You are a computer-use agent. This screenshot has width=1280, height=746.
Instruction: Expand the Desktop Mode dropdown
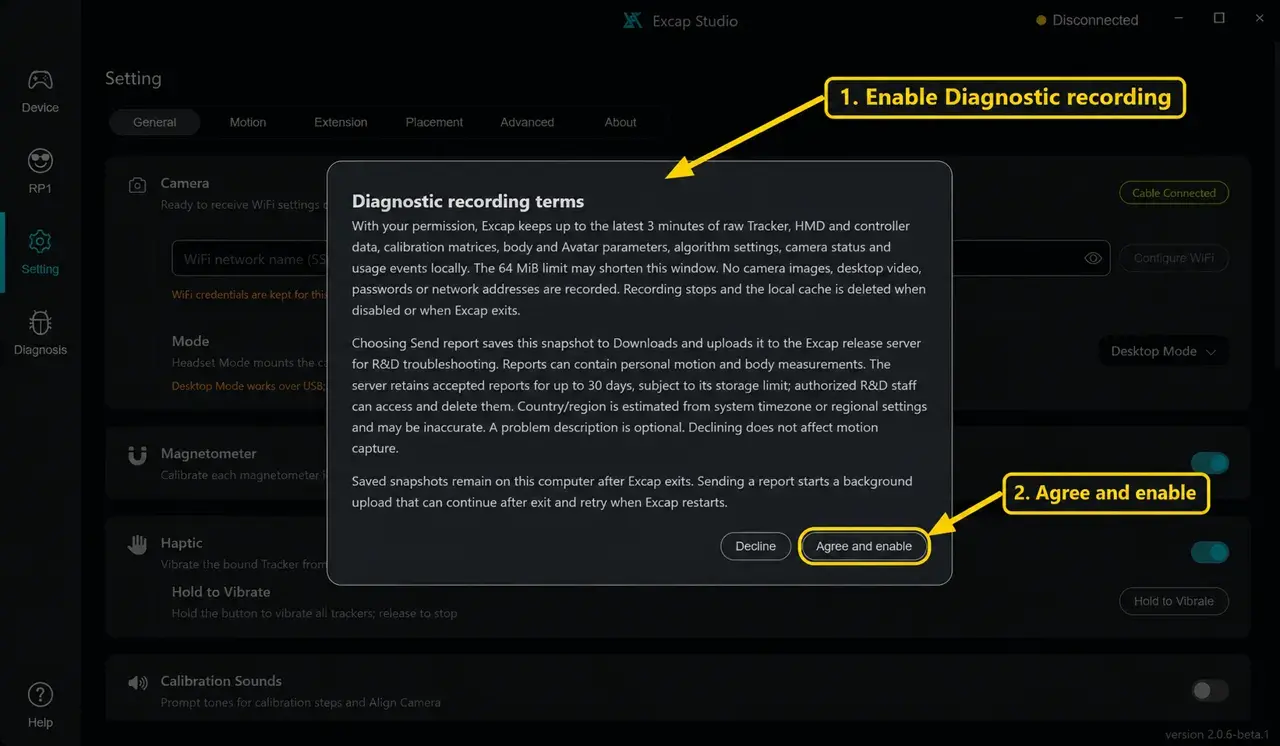pyautogui.click(x=1163, y=351)
